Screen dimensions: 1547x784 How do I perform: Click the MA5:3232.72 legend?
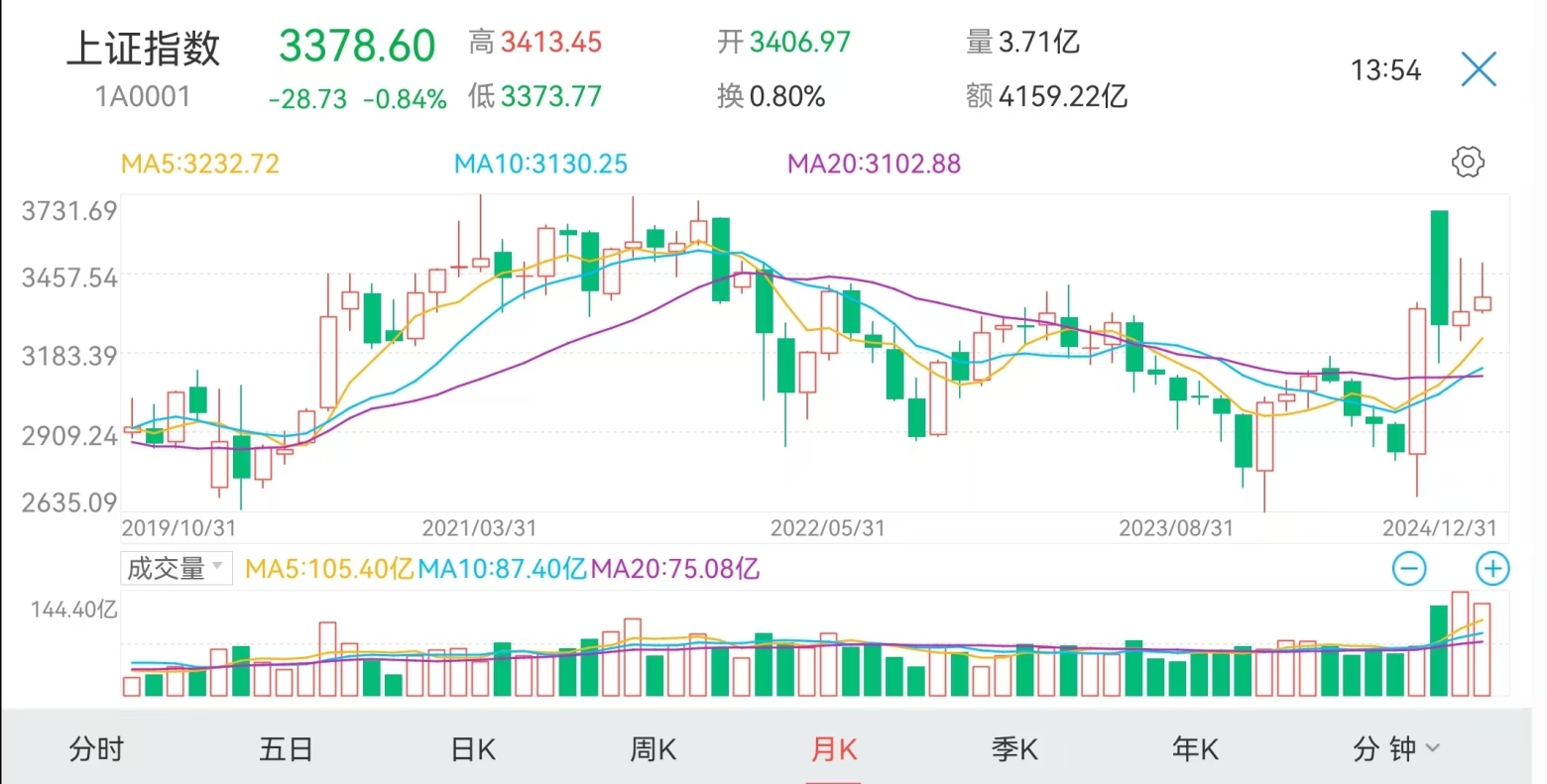click(200, 164)
